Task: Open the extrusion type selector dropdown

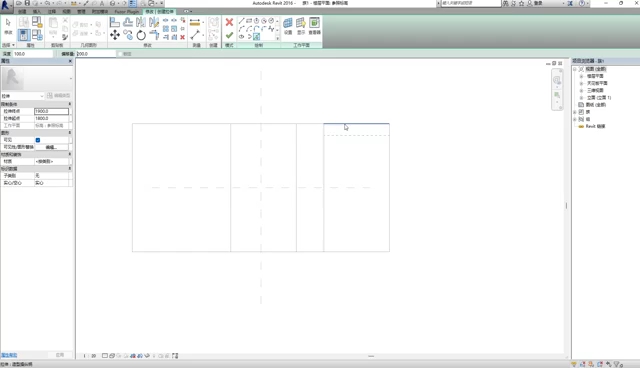Action: 22,96
